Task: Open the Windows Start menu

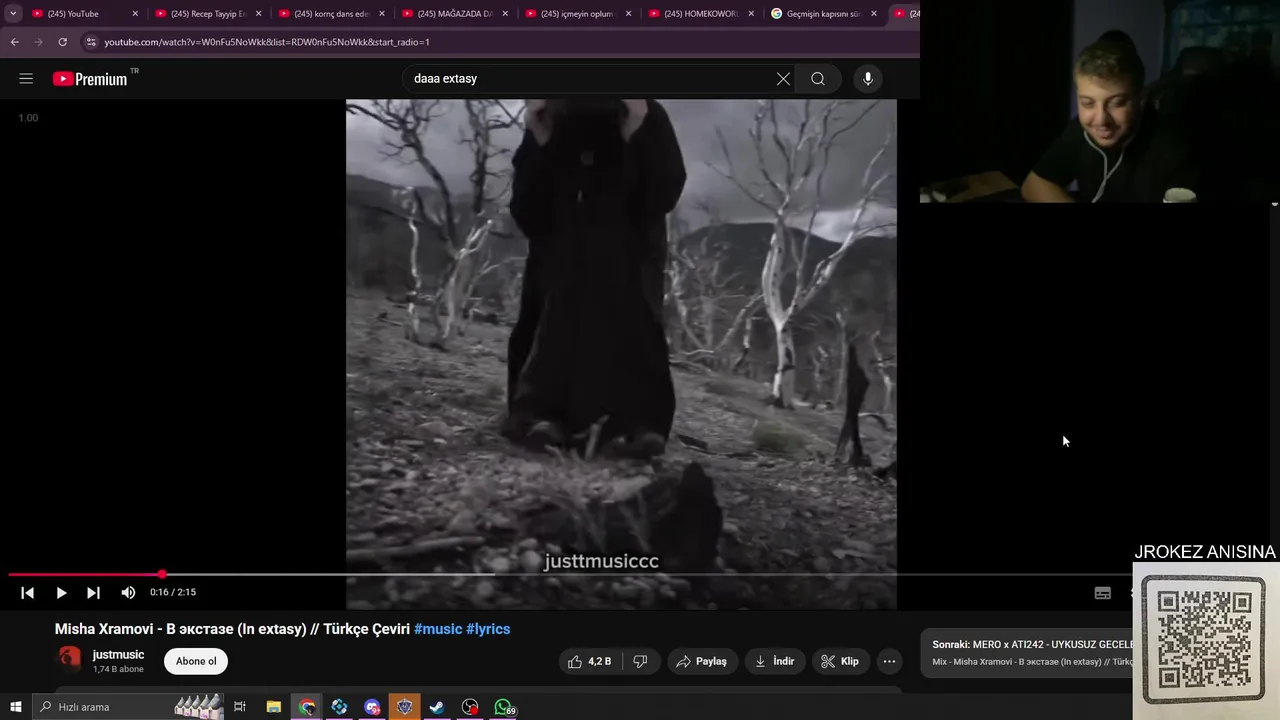Action: point(15,707)
